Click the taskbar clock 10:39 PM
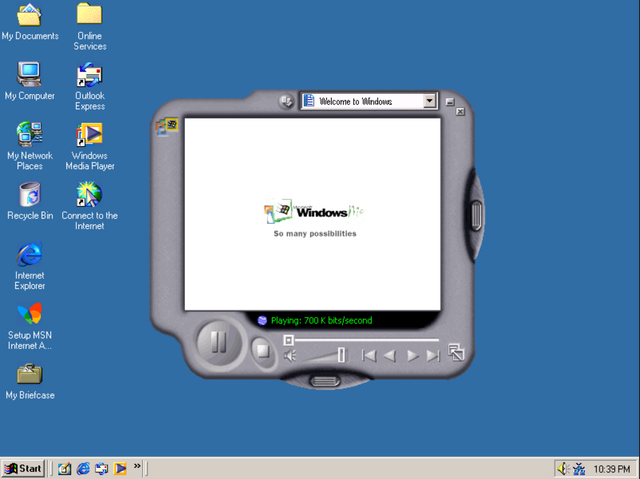This screenshot has width=640, height=479. pos(611,469)
